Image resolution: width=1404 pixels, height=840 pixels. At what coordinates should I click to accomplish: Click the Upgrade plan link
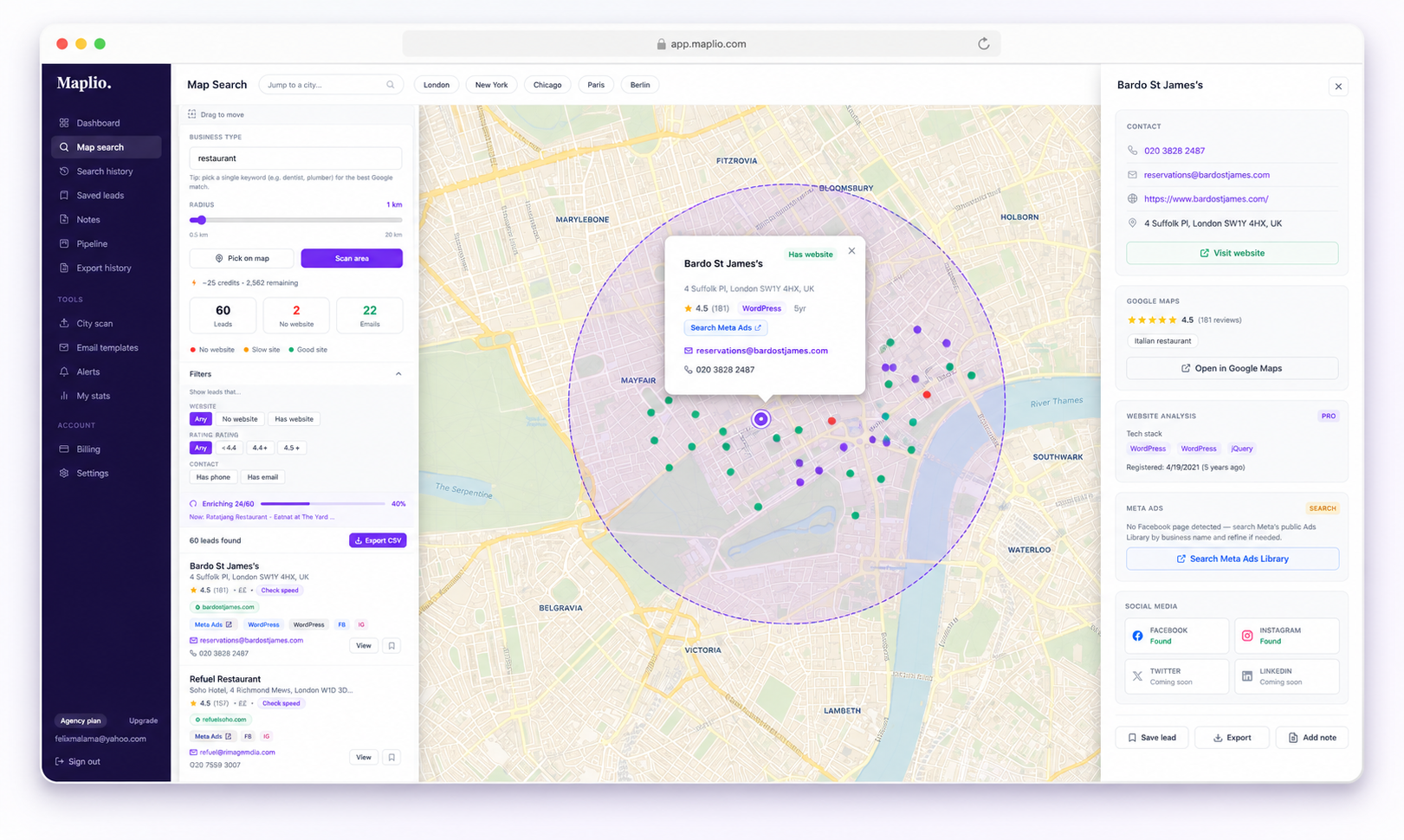point(143,720)
